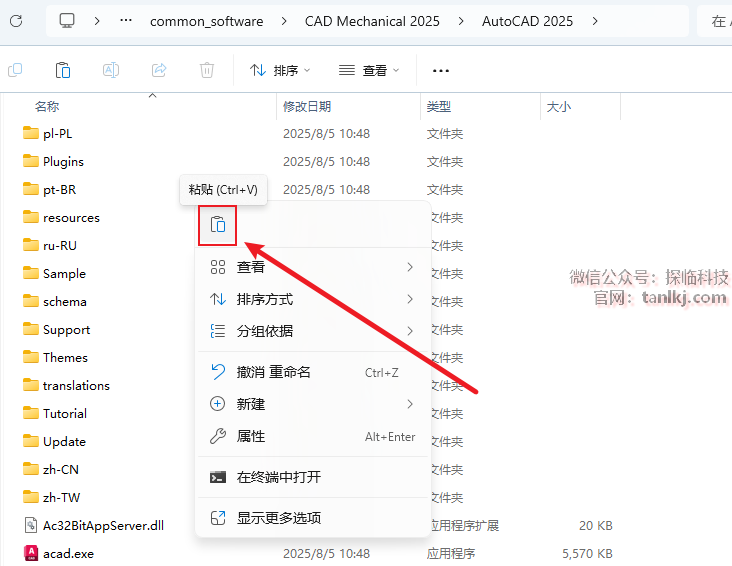732x566 pixels.
Task: Choose 撤消 重命名 in the context menu
Action: (312, 372)
